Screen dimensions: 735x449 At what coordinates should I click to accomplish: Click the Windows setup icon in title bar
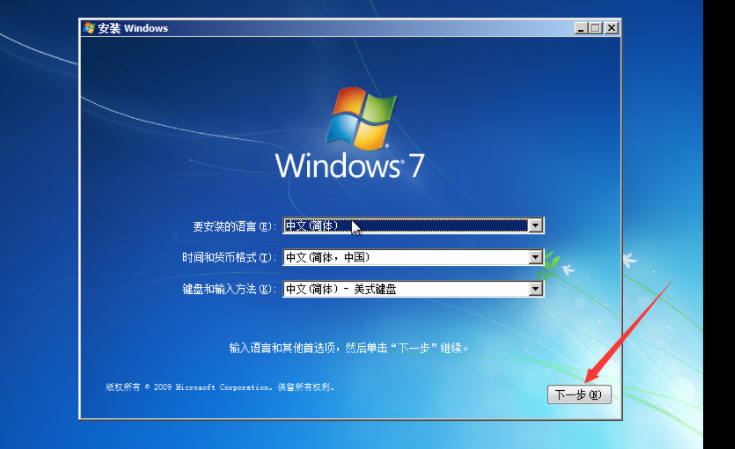(x=89, y=28)
